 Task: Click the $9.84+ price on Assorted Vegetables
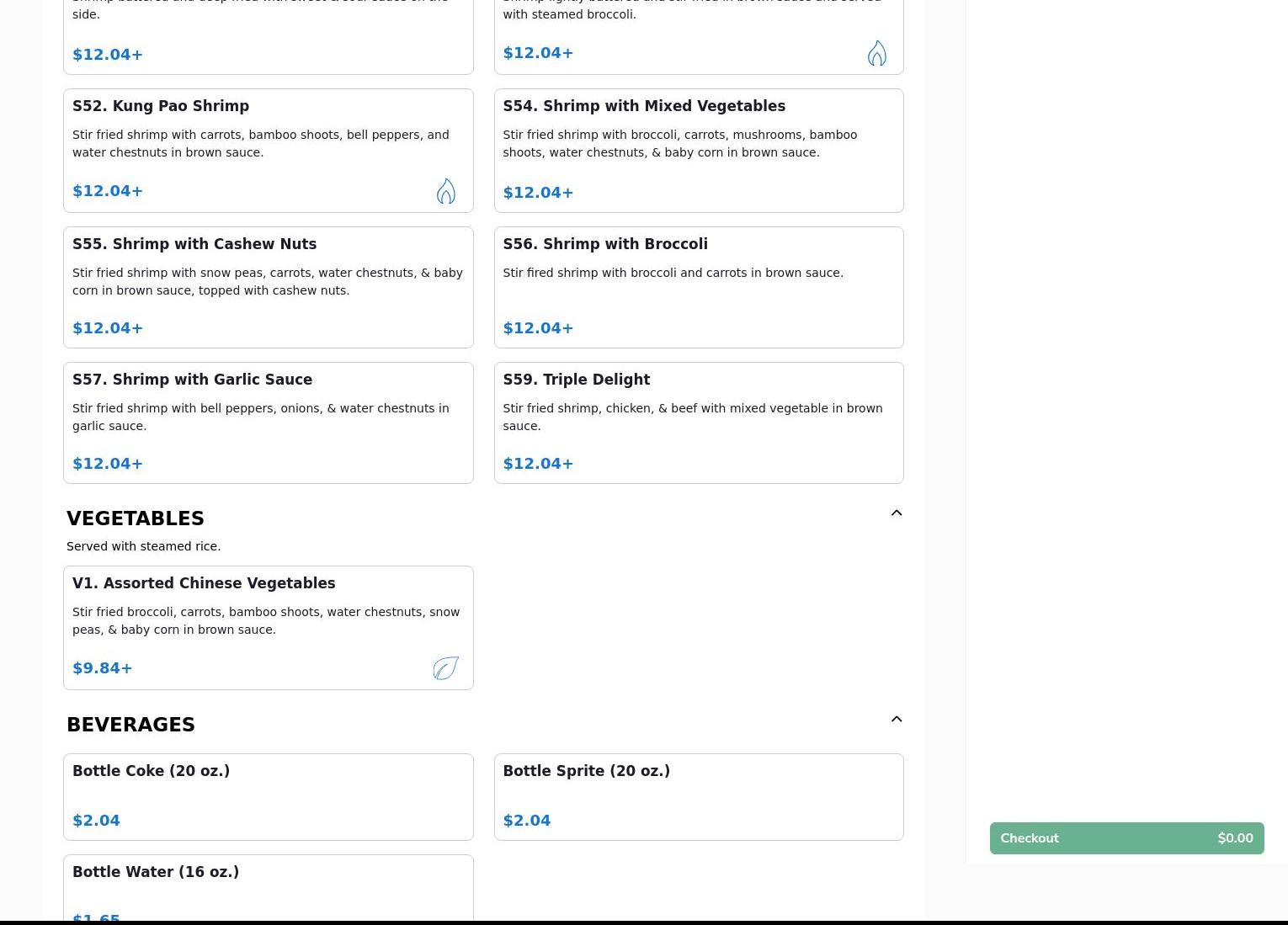click(x=103, y=668)
